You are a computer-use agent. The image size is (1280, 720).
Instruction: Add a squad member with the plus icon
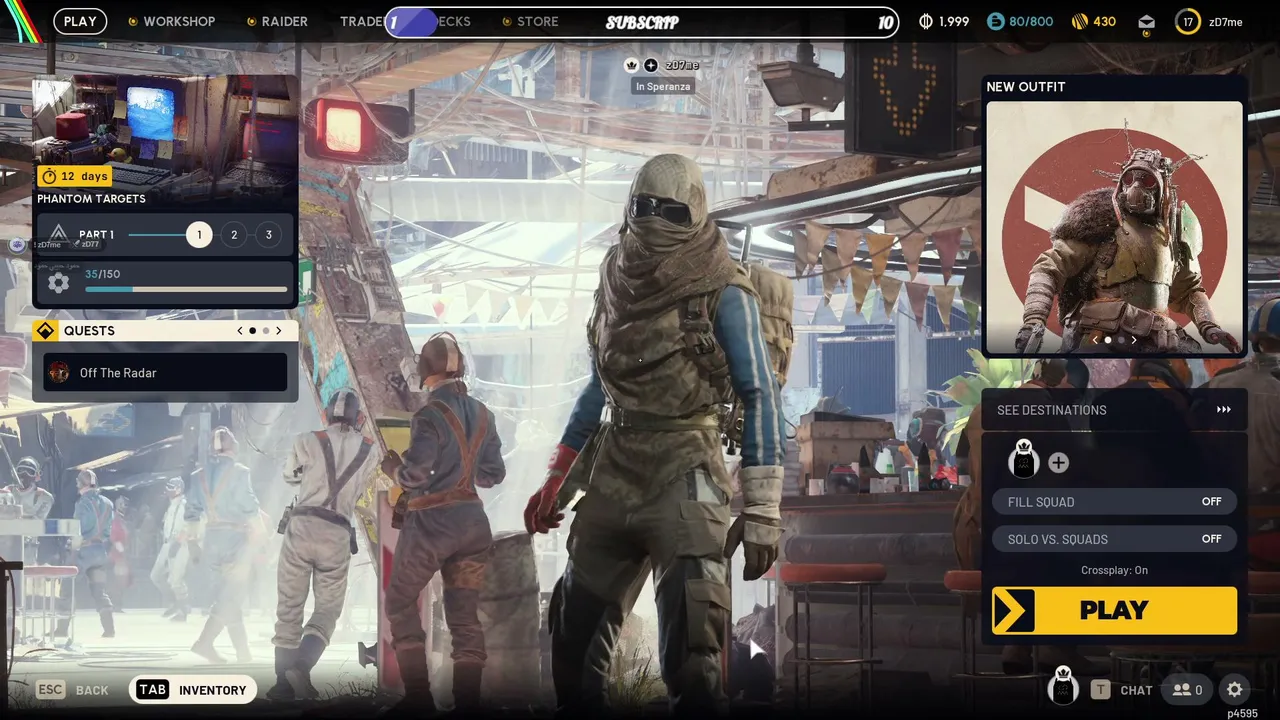(x=1058, y=462)
